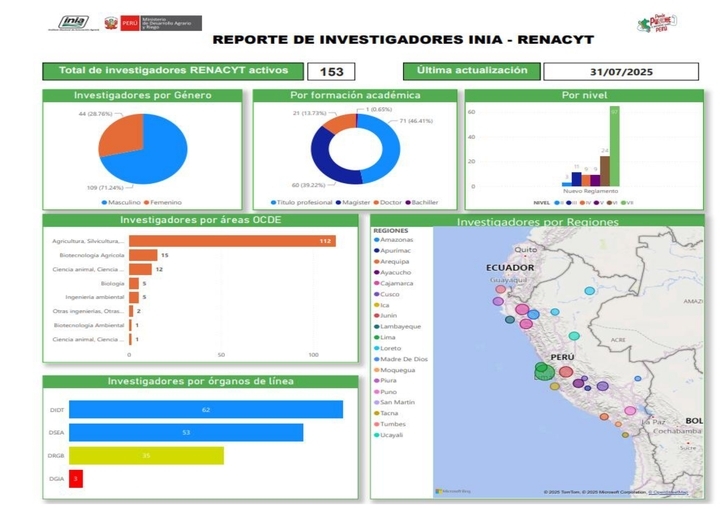Click the Microsoft Bing logo on map
Viewport: 720px width, 509px height.
pyautogui.click(x=456, y=491)
